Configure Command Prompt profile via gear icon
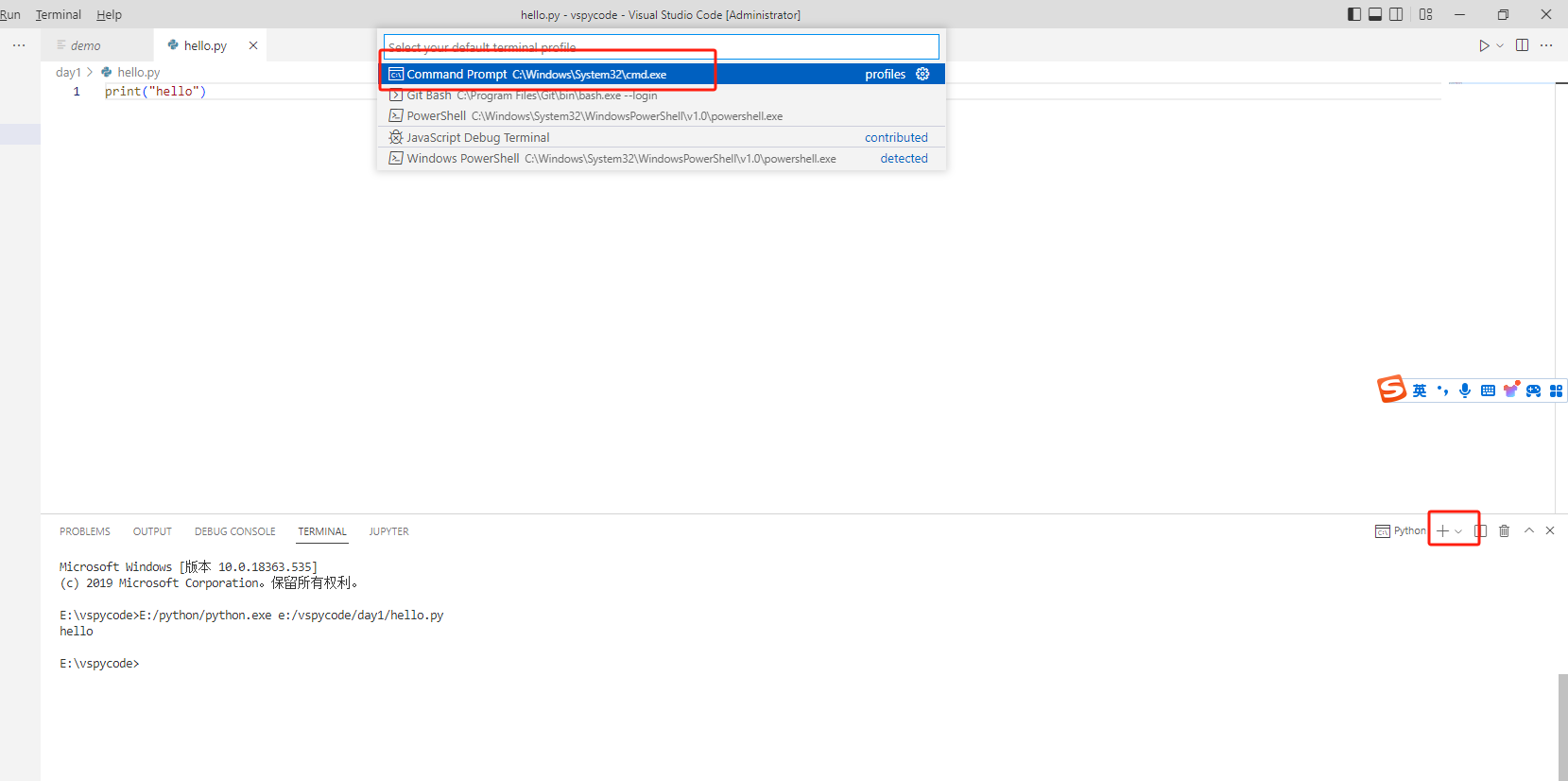The height and width of the screenshot is (781, 1568). point(922,74)
